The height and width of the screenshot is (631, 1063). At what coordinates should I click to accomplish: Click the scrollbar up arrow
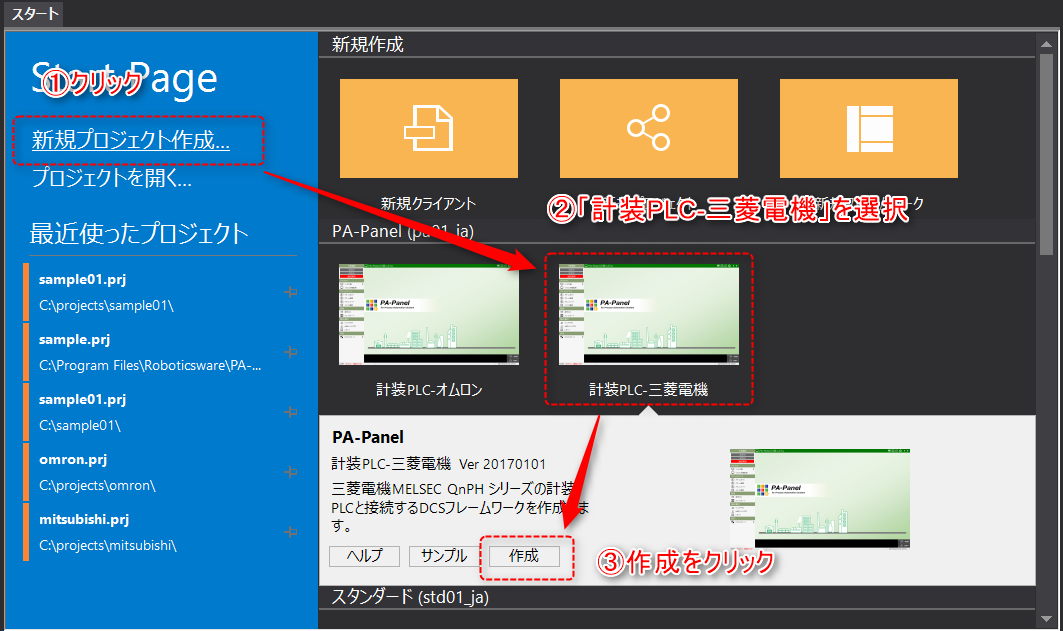(1046, 43)
